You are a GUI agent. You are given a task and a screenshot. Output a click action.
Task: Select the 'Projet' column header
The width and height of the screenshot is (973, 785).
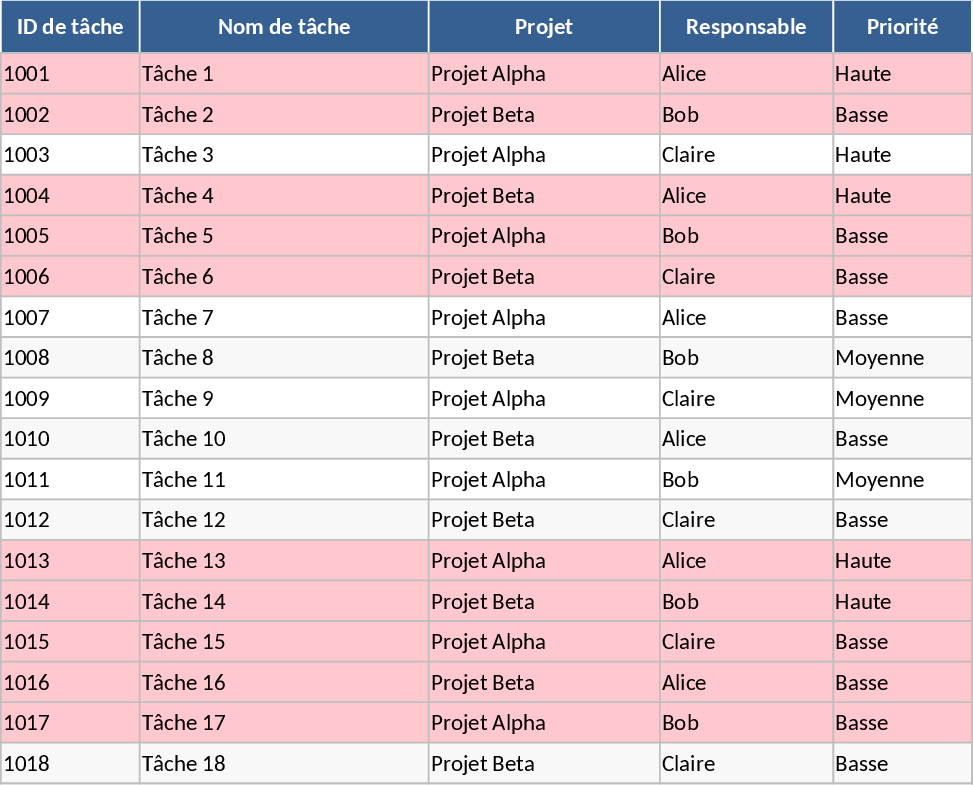point(544,27)
